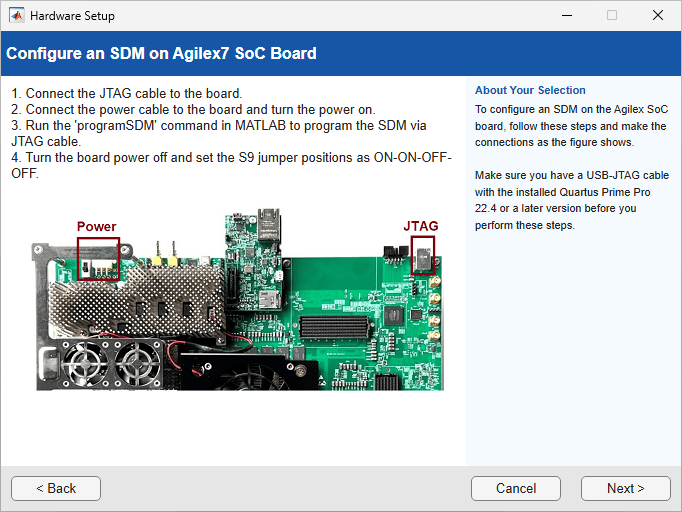Click the disabled maximize button
Screen dimensions: 682x512
(x=612, y=15)
